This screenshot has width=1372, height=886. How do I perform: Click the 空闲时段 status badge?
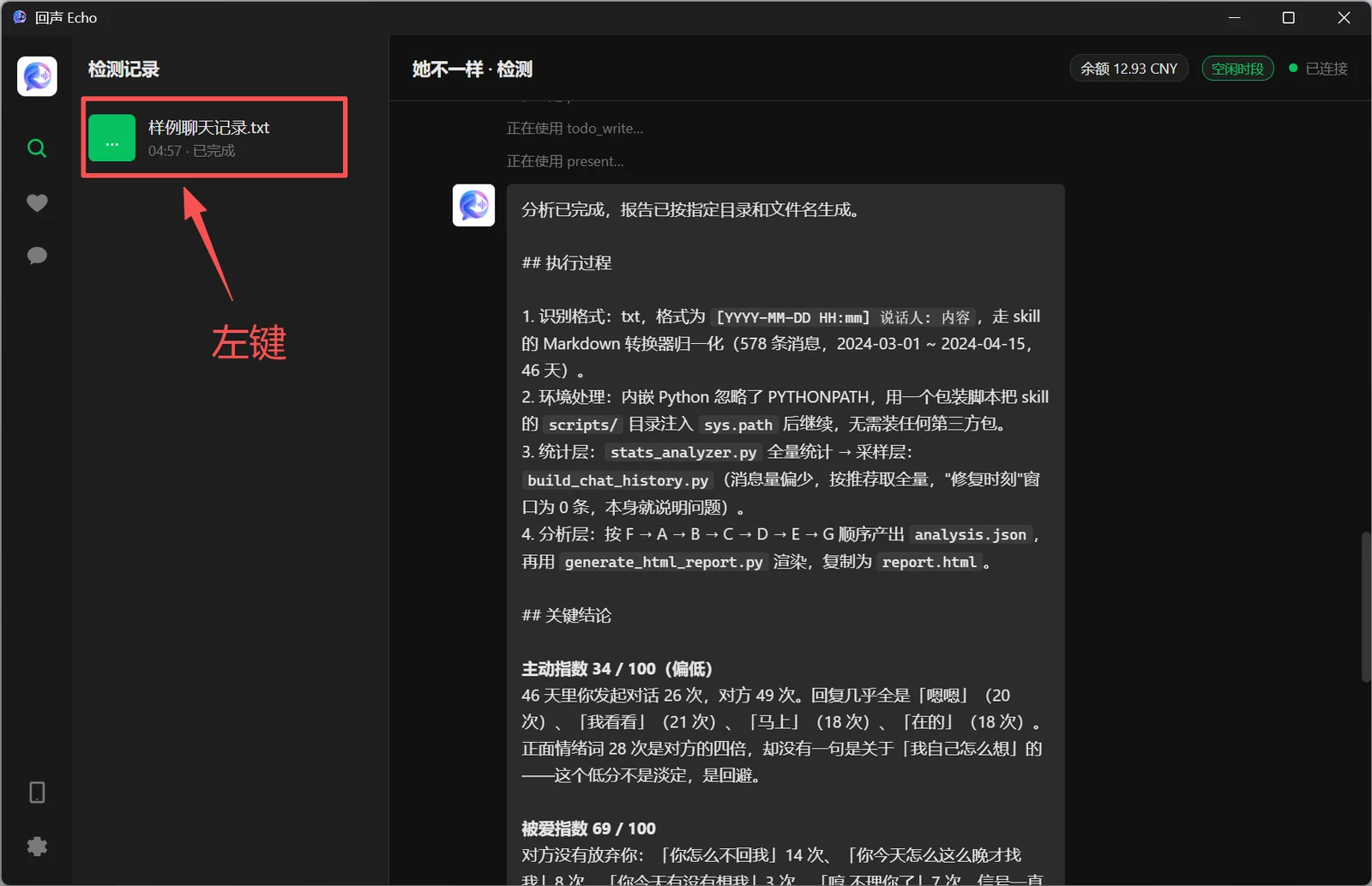pyautogui.click(x=1237, y=69)
